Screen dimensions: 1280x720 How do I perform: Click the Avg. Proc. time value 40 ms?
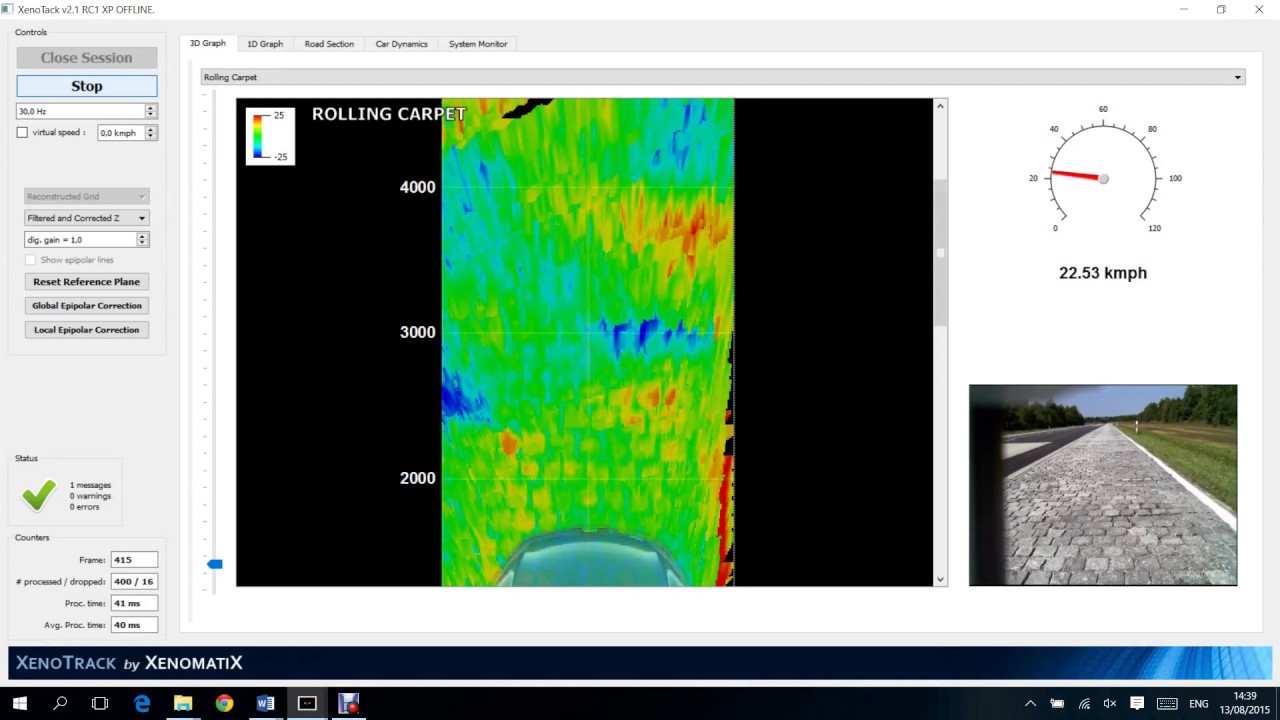(x=134, y=625)
